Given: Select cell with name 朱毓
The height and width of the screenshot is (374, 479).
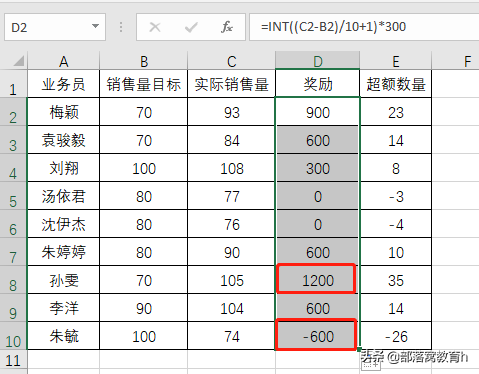Looking at the screenshot, I should pyautogui.click(x=63, y=336).
